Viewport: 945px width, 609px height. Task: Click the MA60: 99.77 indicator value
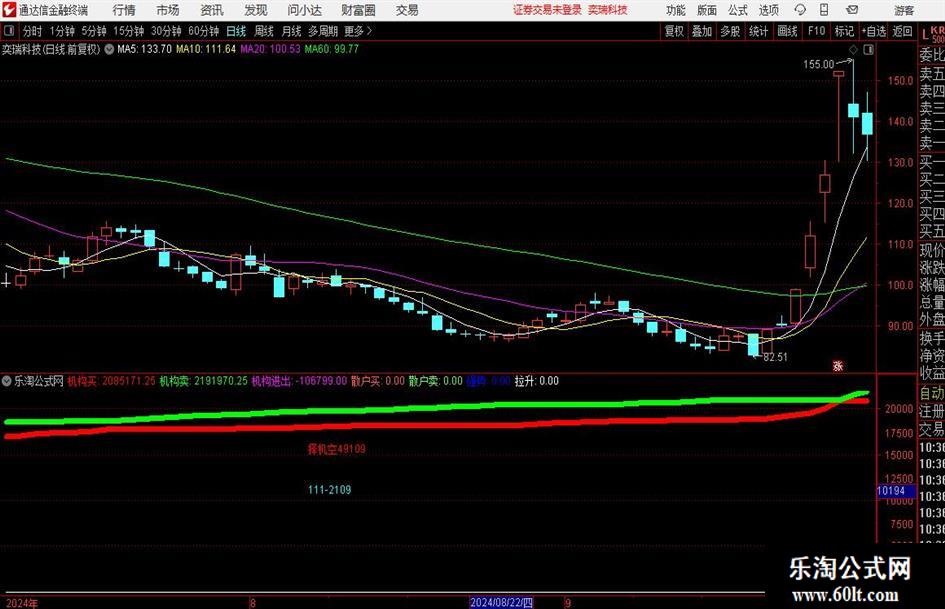point(331,49)
